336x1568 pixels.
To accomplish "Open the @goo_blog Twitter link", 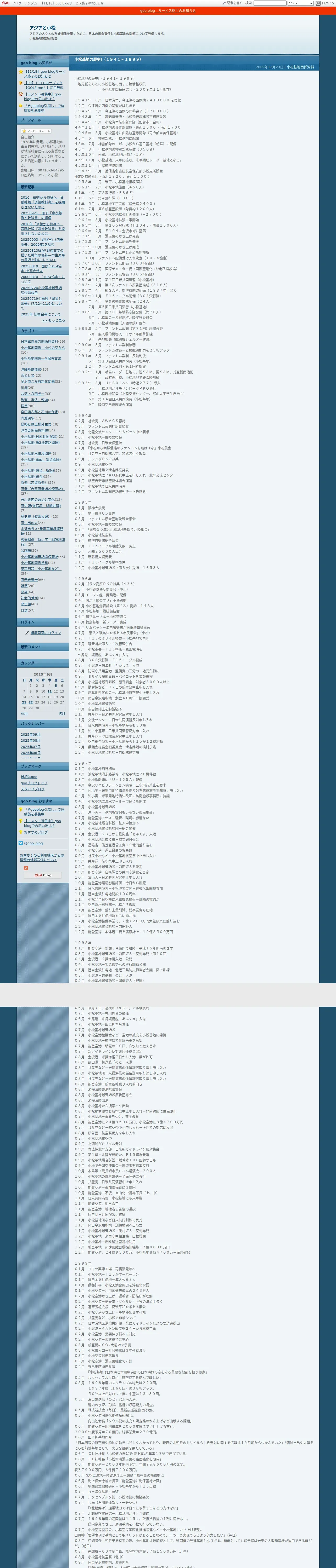I will (33, 843).
